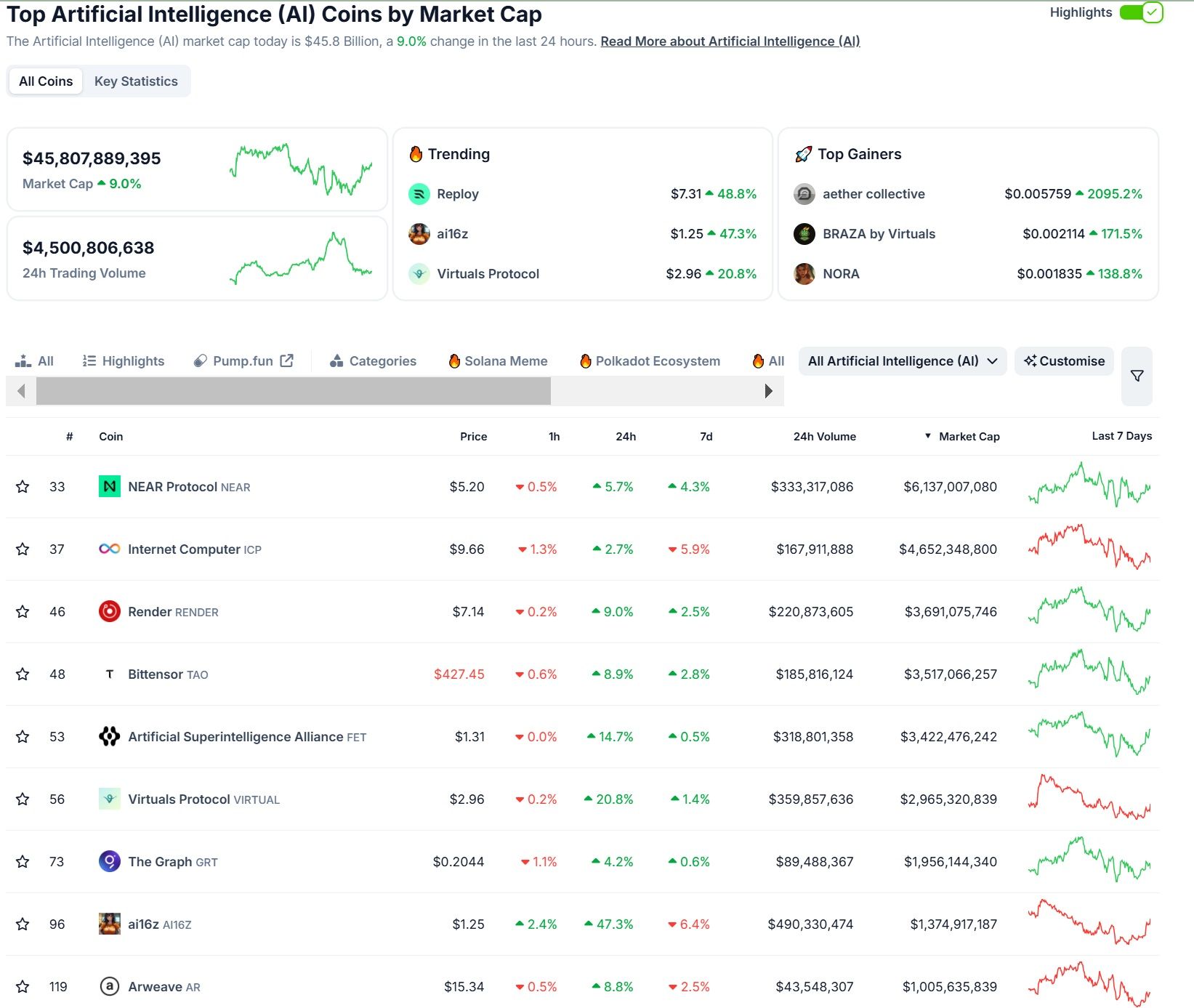Image resolution: width=1194 pixels, height=1008 pixels.
Task: Click Virtuals Protocol logo in table
Action: (110, 799)
